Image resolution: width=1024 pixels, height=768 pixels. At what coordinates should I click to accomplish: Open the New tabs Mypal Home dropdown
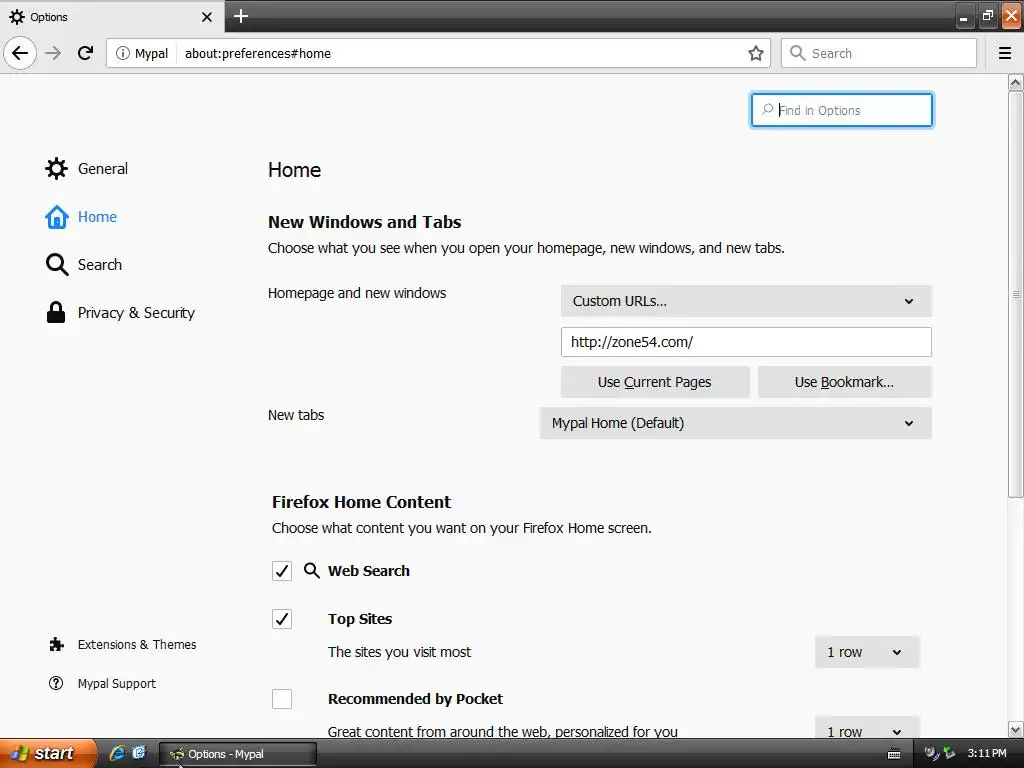[735, 423]
